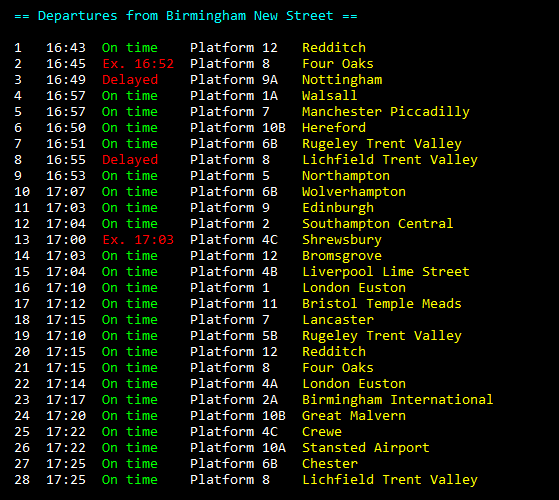
Task: Click the Delayed status at 16:55
Action: click(130, 160)
